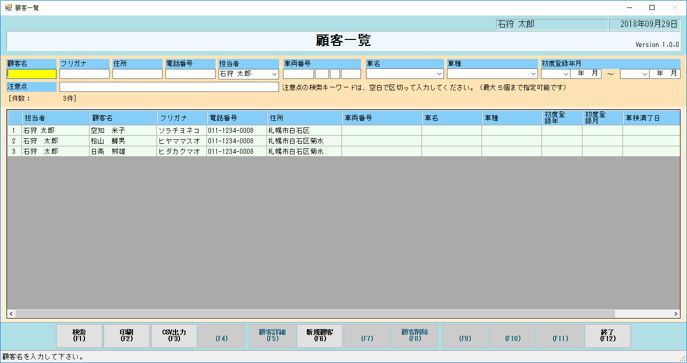687x363 pixels.
Task: Click into the 住所 search field
Action: pos(137,74)
